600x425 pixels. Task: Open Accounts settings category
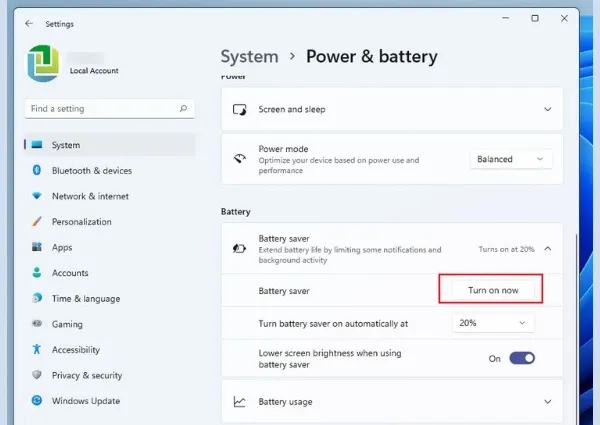click(110, 273)
